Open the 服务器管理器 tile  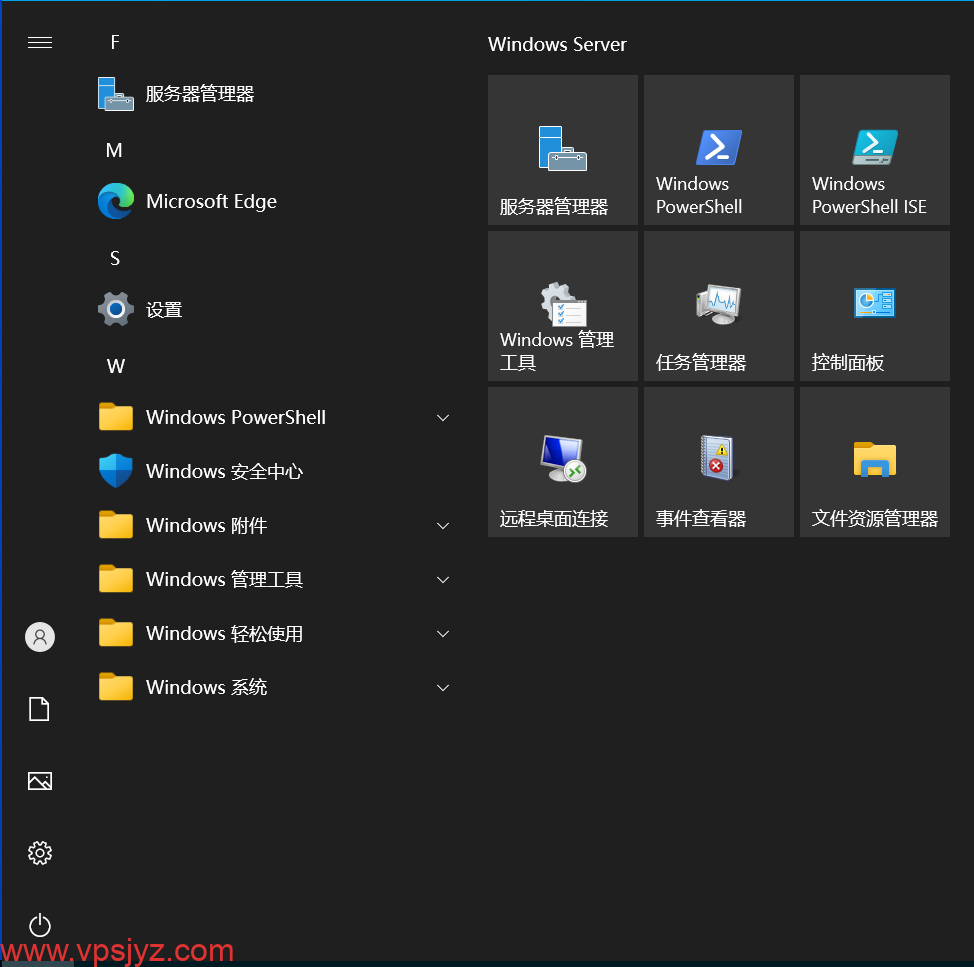(563, 150)
